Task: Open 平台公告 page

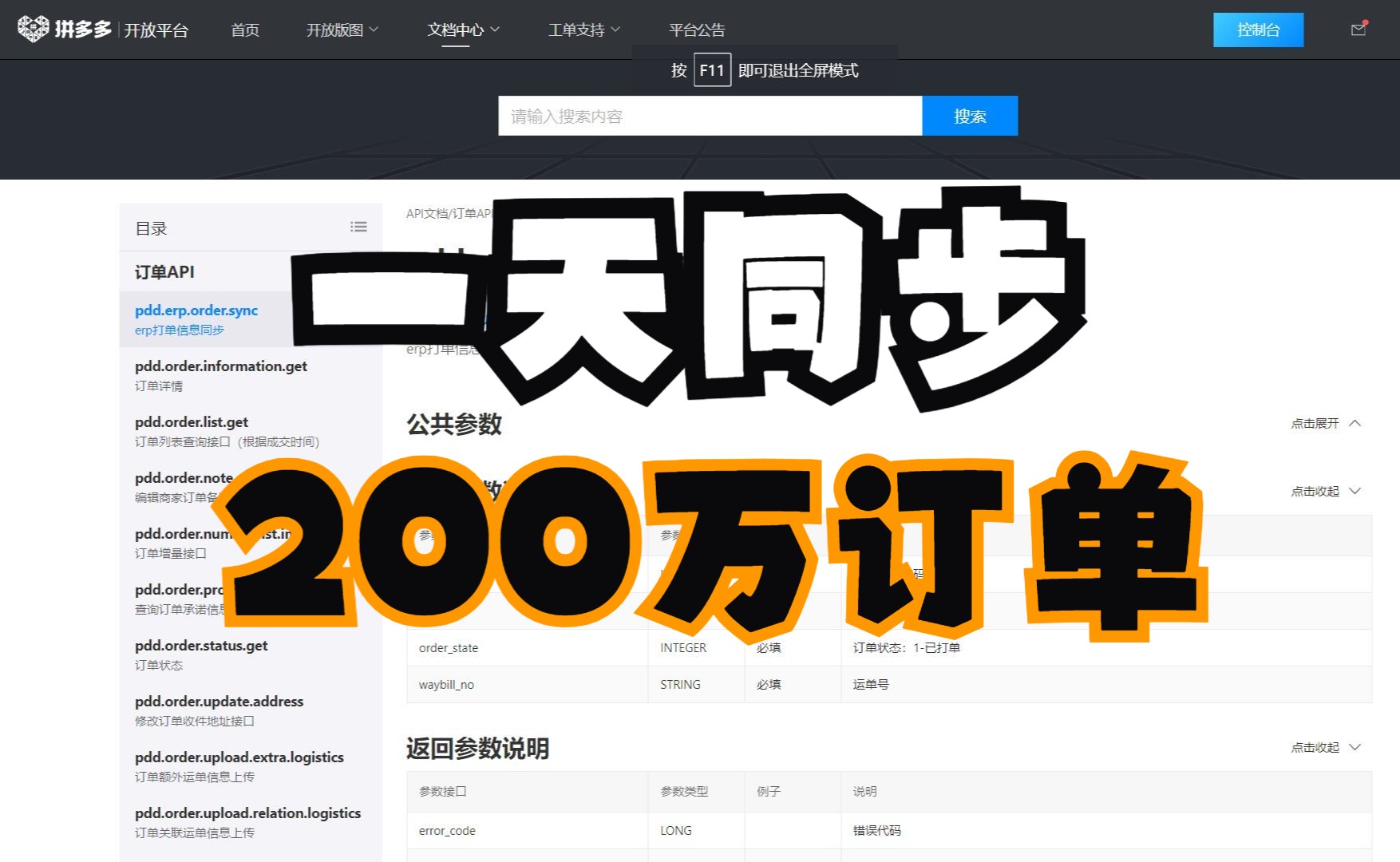Action: [697, 30]
